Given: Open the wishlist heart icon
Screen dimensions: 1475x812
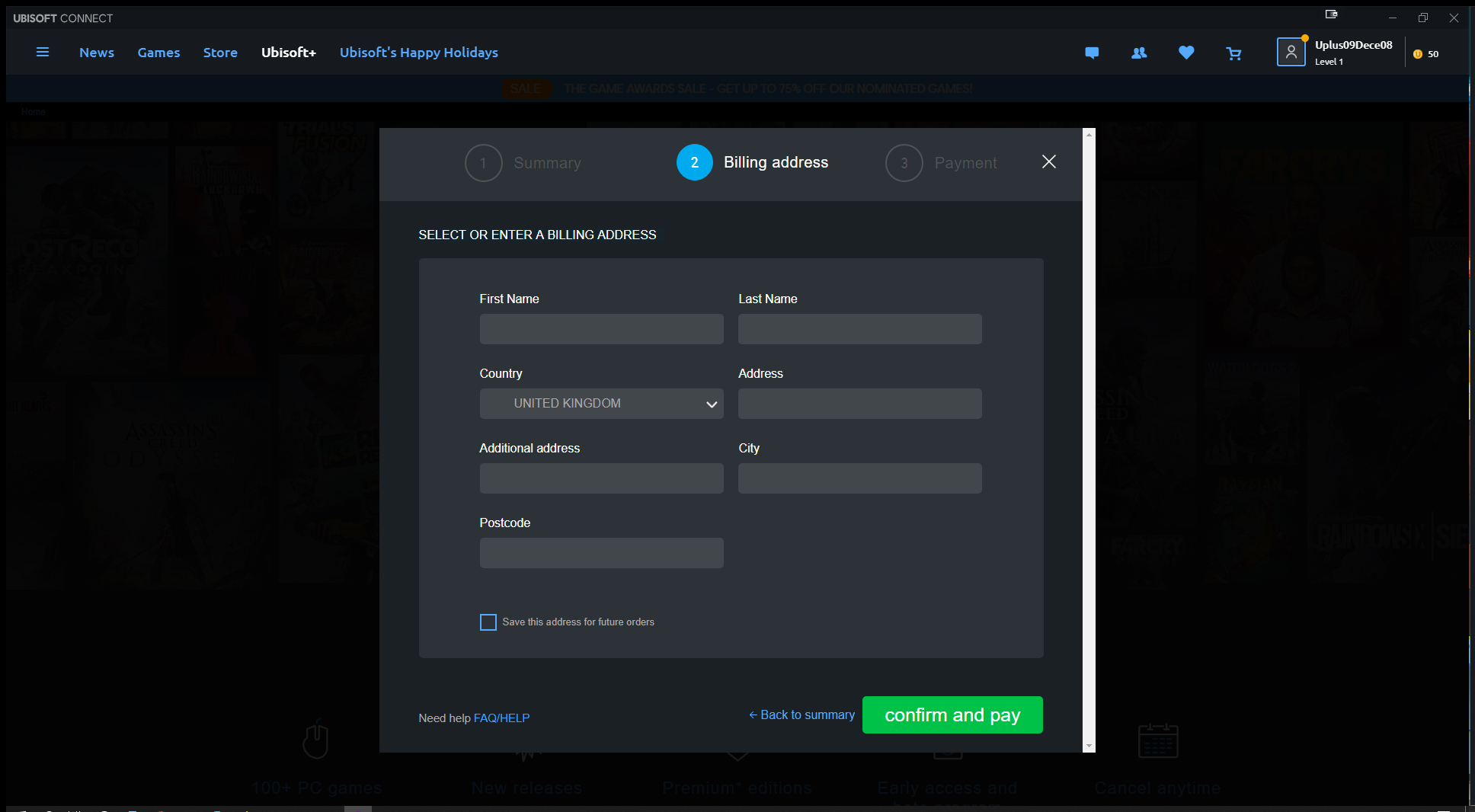Looking at the screenshot, I should (1186, 53).
